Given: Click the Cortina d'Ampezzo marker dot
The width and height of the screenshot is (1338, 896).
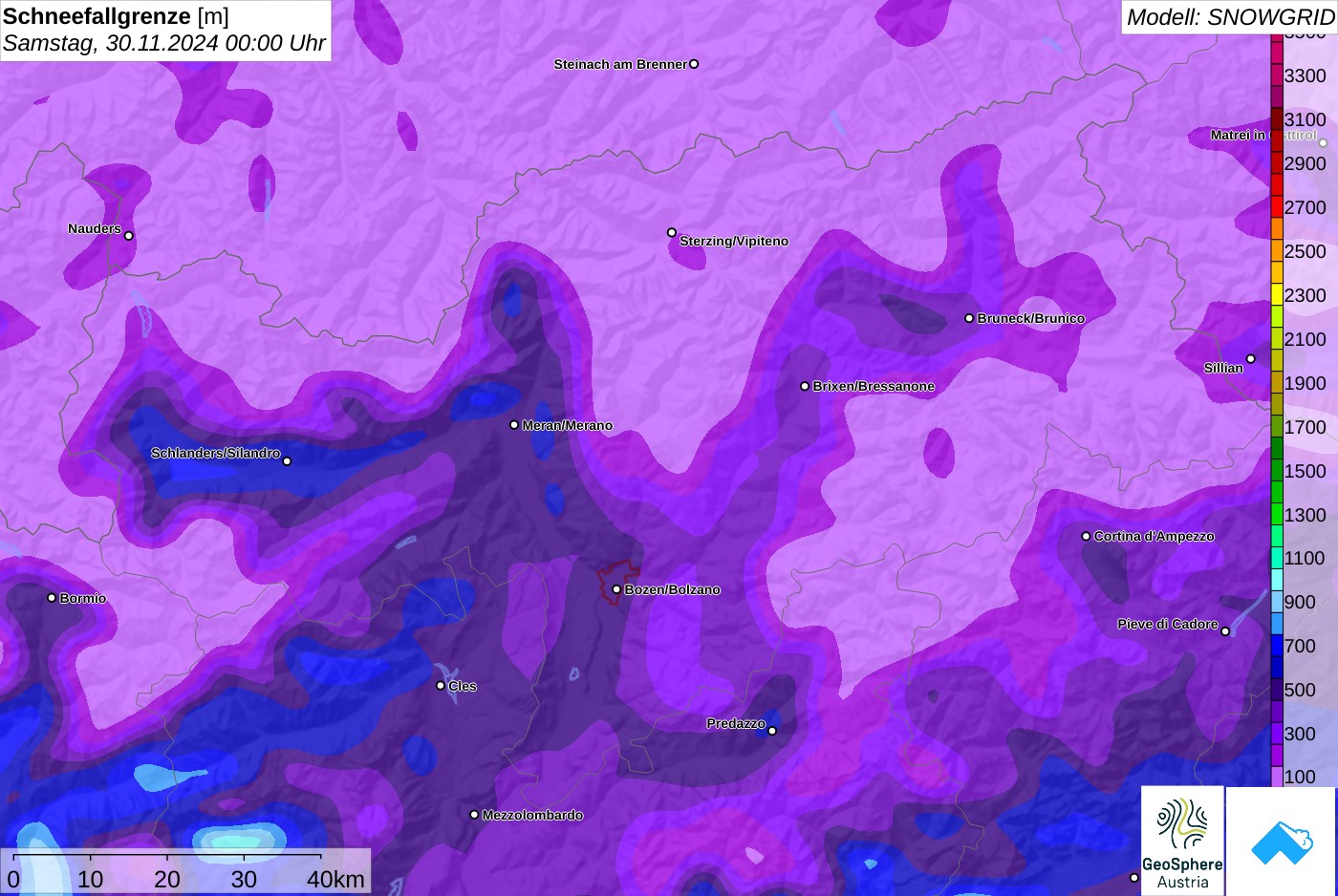Looking at the screenshot, I should click(1086, 536).
